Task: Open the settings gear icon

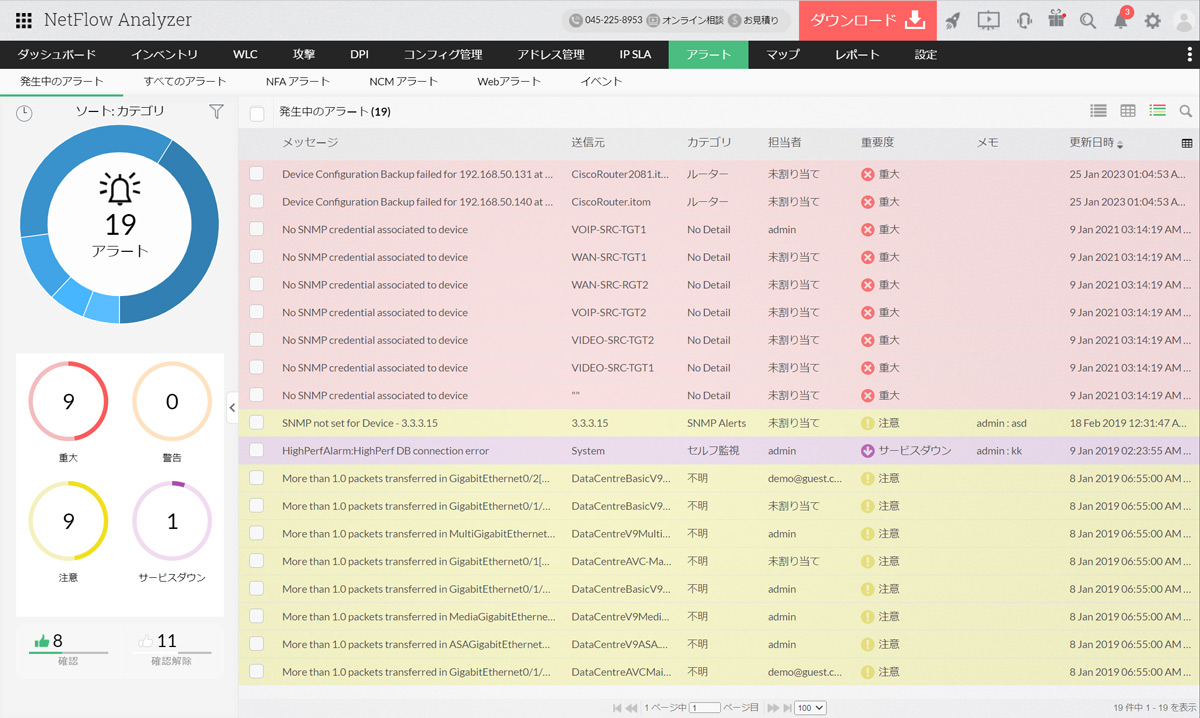Action: pos(1153,21)
